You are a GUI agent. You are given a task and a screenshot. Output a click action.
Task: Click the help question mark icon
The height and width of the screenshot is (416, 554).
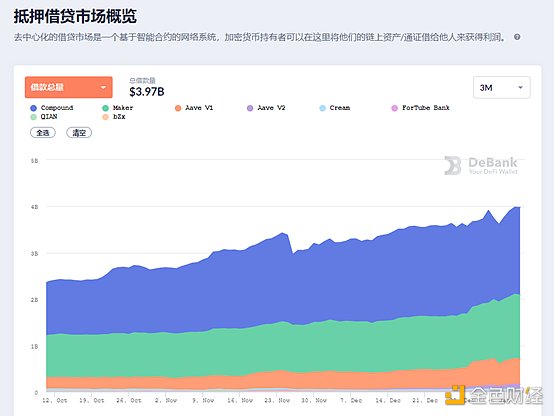tap(517, 37)
